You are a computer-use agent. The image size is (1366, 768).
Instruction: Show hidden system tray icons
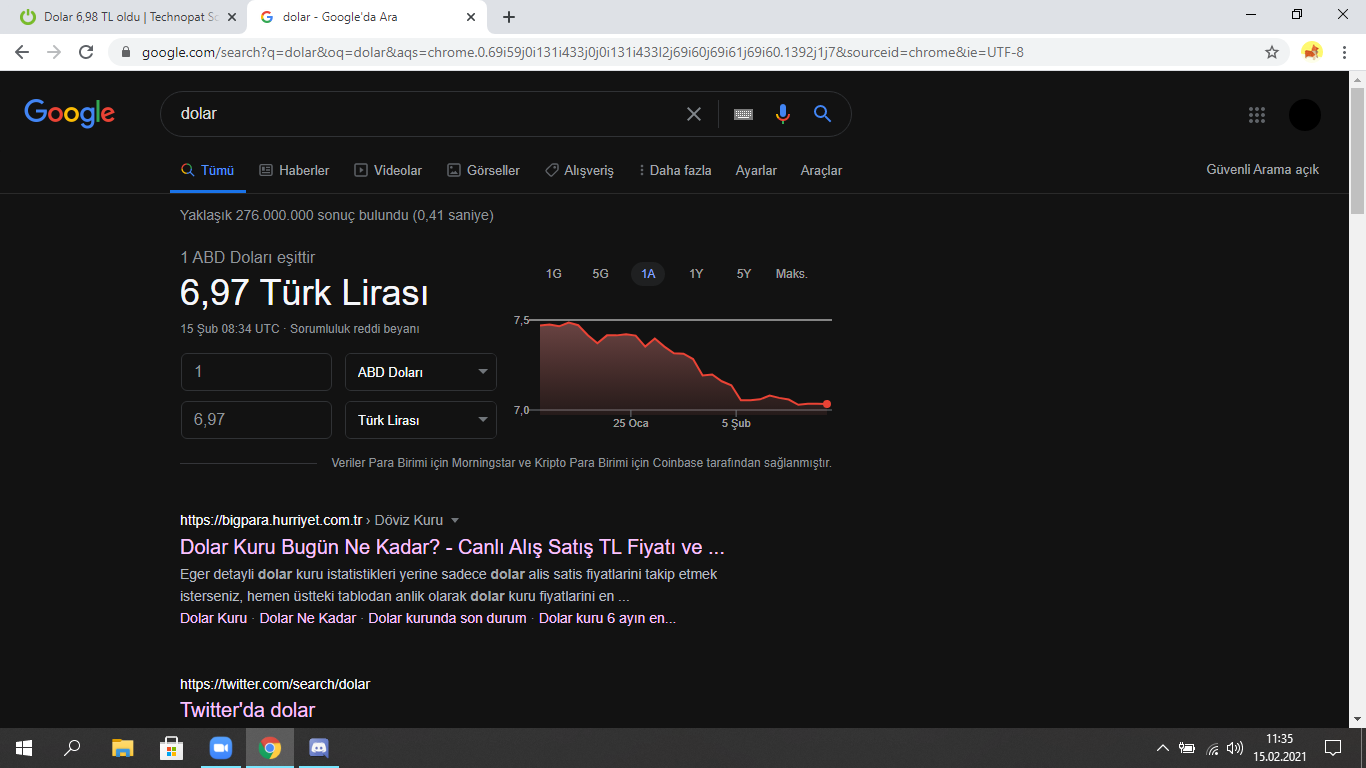tap(1162, 748)
